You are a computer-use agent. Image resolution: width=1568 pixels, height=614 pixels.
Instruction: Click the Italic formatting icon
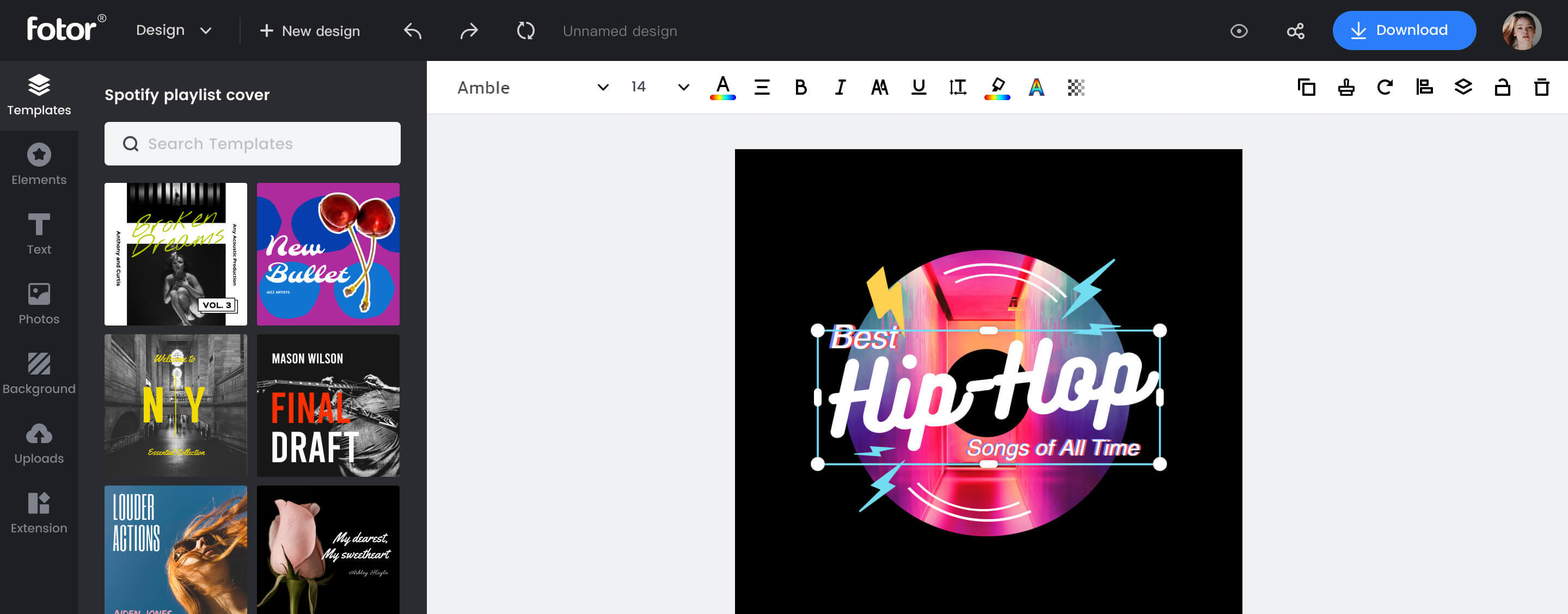pyautogui.click(x=839, y=87)
